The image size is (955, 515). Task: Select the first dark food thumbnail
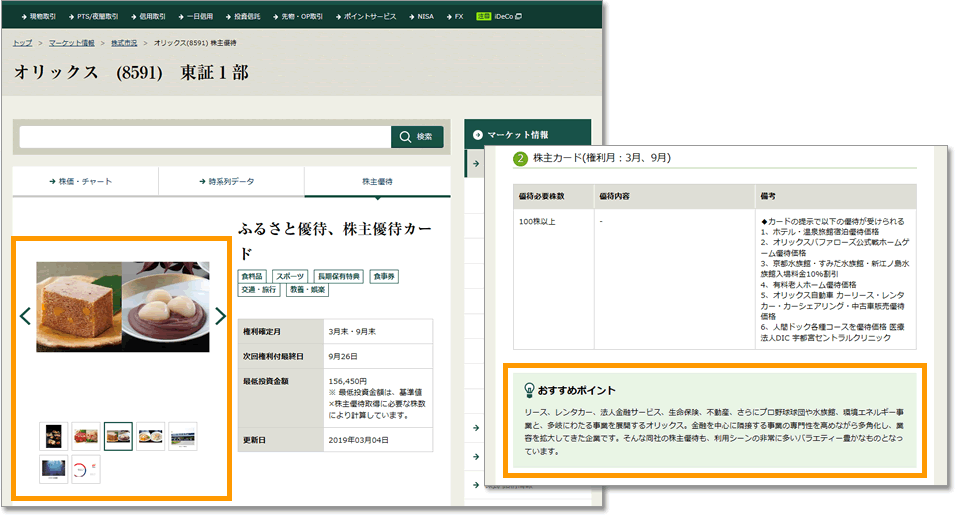pos(54,436)
